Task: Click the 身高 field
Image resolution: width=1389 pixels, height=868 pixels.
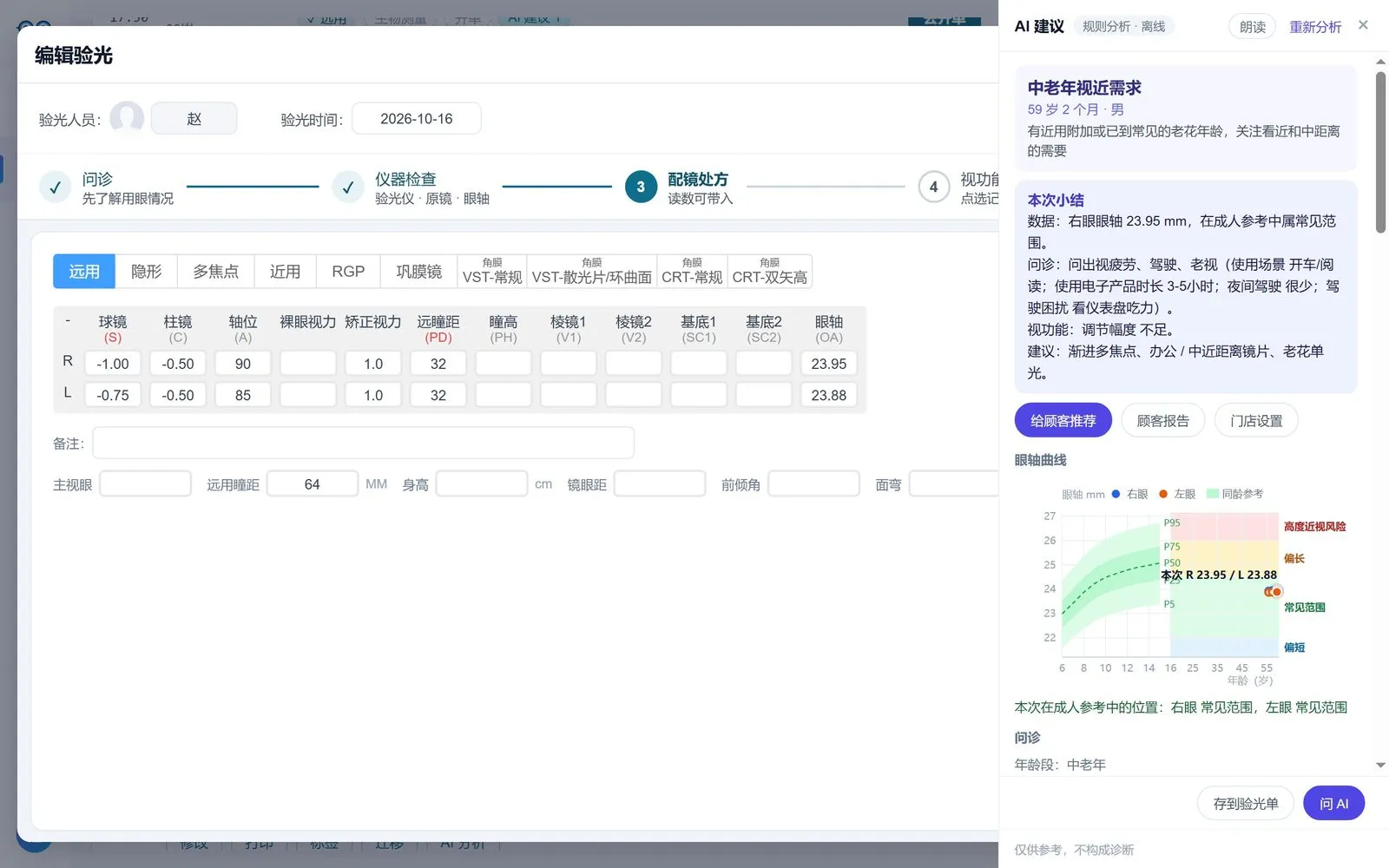Action: pos(482,483)
